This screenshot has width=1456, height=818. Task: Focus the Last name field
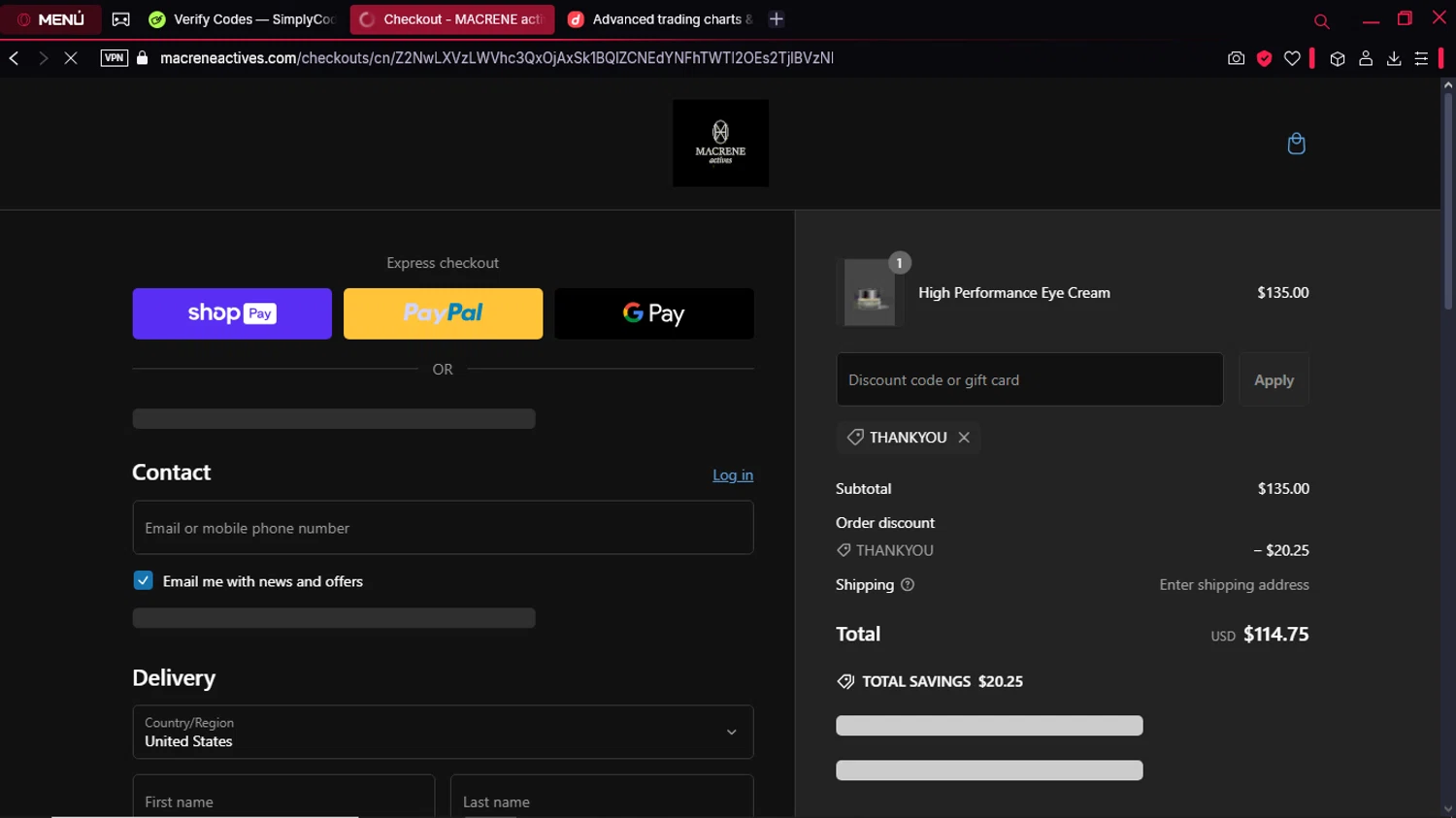pyautogui.click(x=602, y=798)
